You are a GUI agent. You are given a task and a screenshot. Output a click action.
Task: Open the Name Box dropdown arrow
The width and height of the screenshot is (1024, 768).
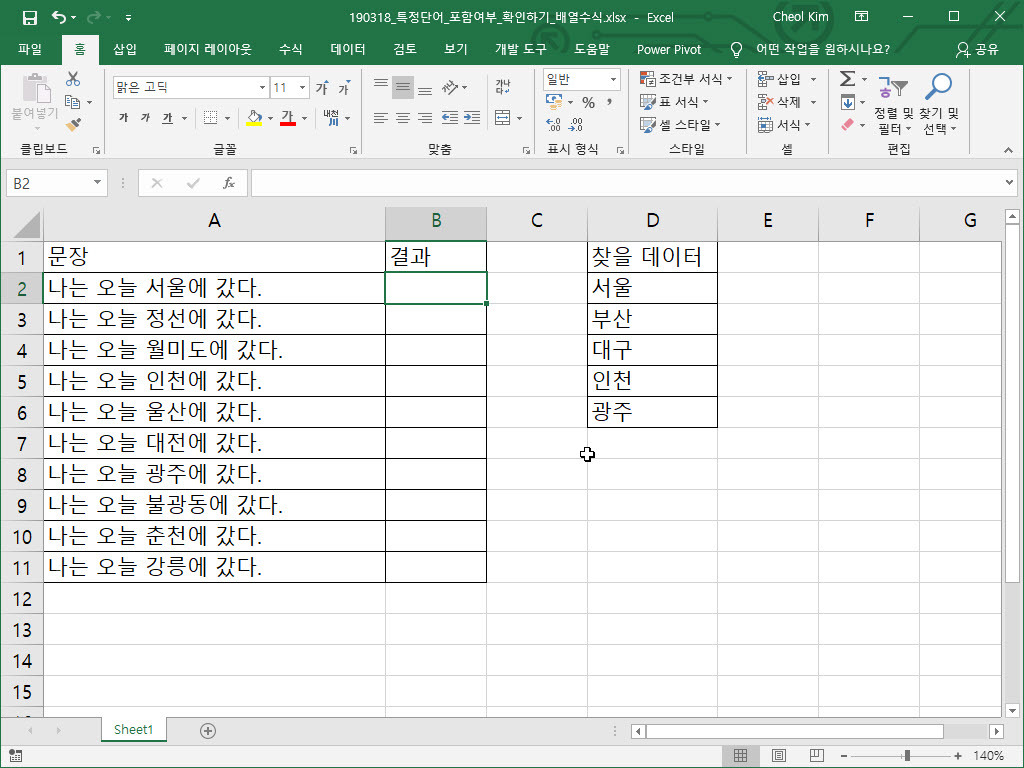click(97, 183)
